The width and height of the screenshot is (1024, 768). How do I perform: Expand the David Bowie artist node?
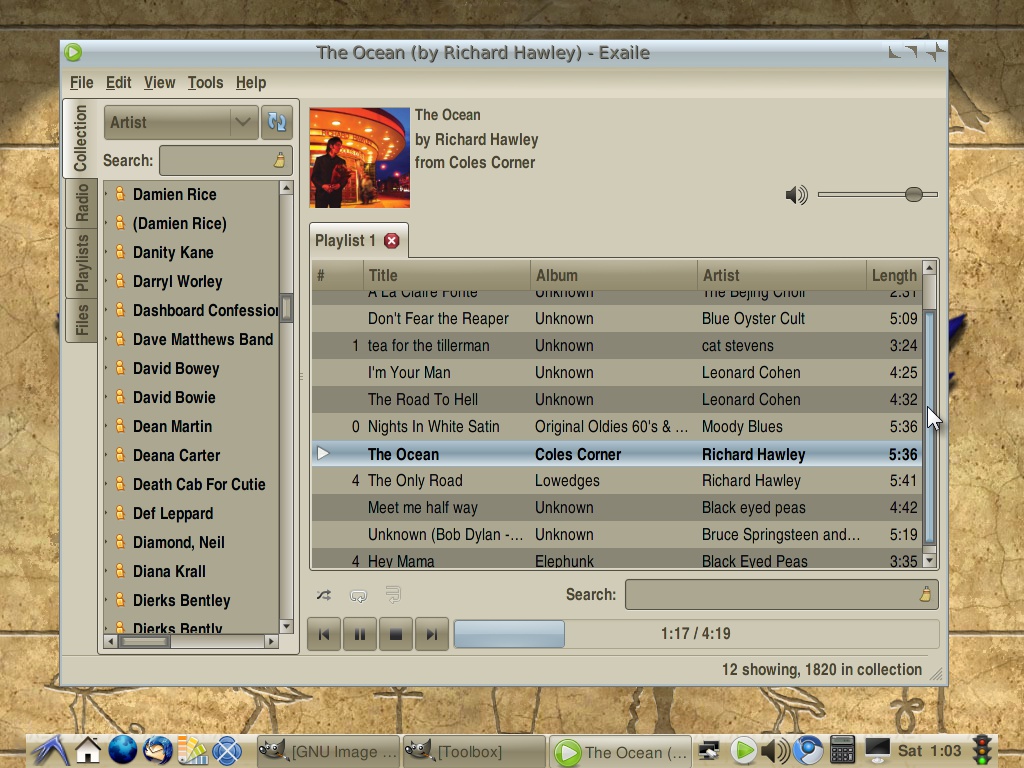click(x=106, y=397)
